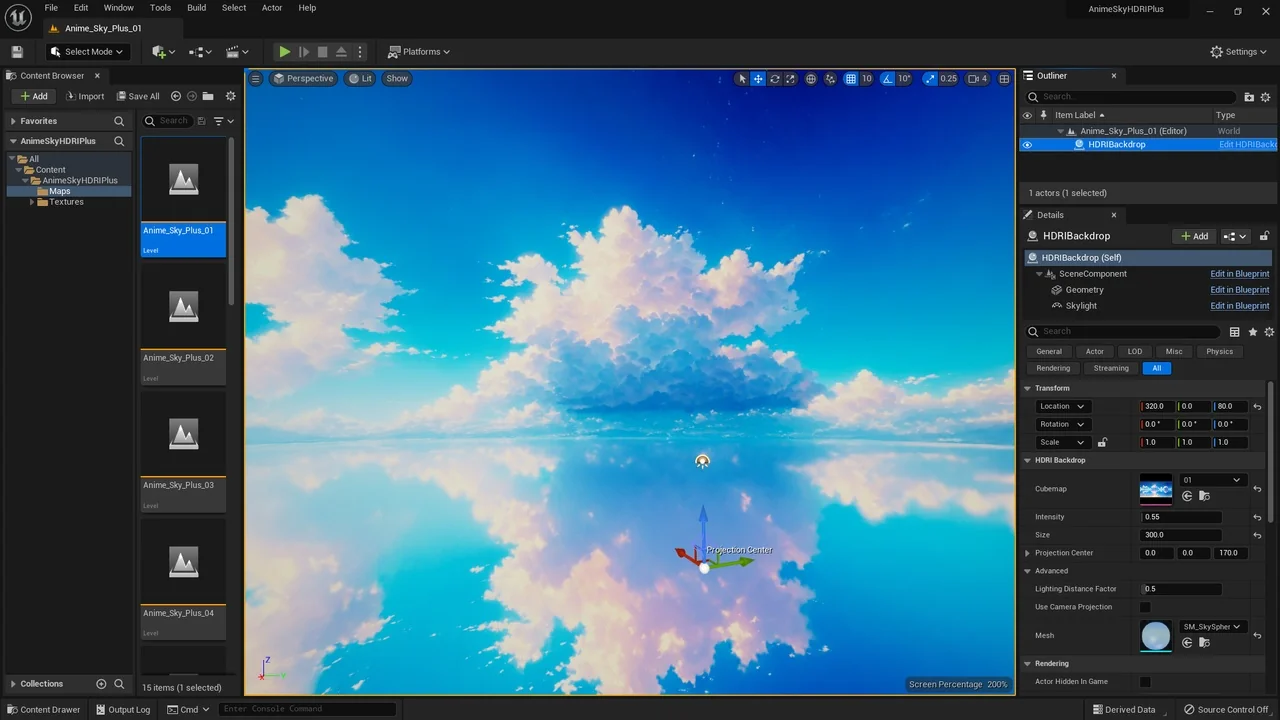The height and width of the screenshot is (720, 1280).
Task: Click the Import button
Action: [x=85, y=96]
